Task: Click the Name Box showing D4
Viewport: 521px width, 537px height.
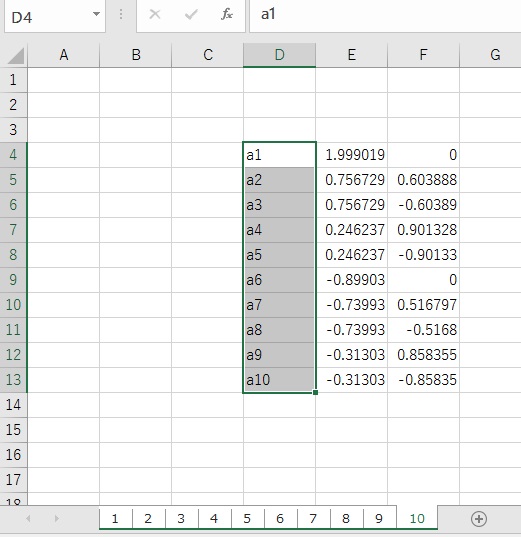Action: (55, 16)
